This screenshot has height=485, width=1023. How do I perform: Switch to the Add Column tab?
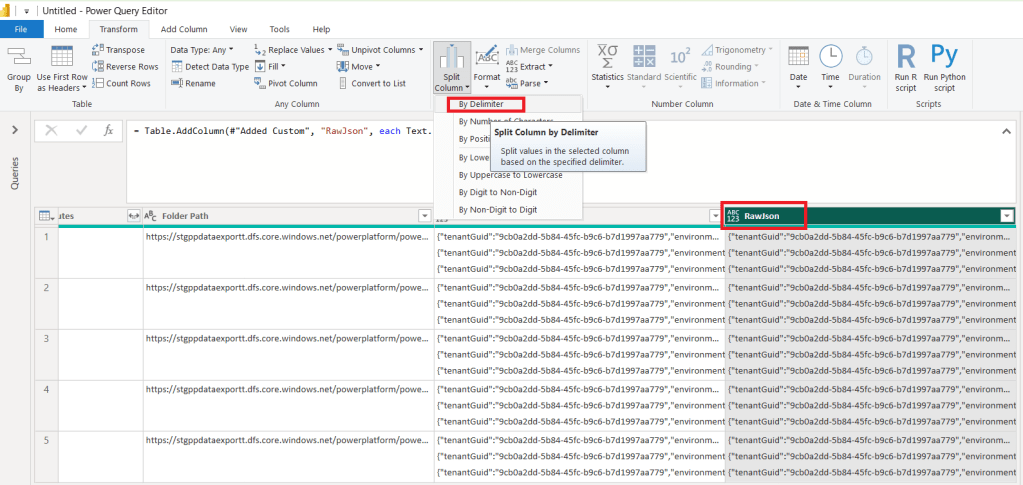coord(184,30)
